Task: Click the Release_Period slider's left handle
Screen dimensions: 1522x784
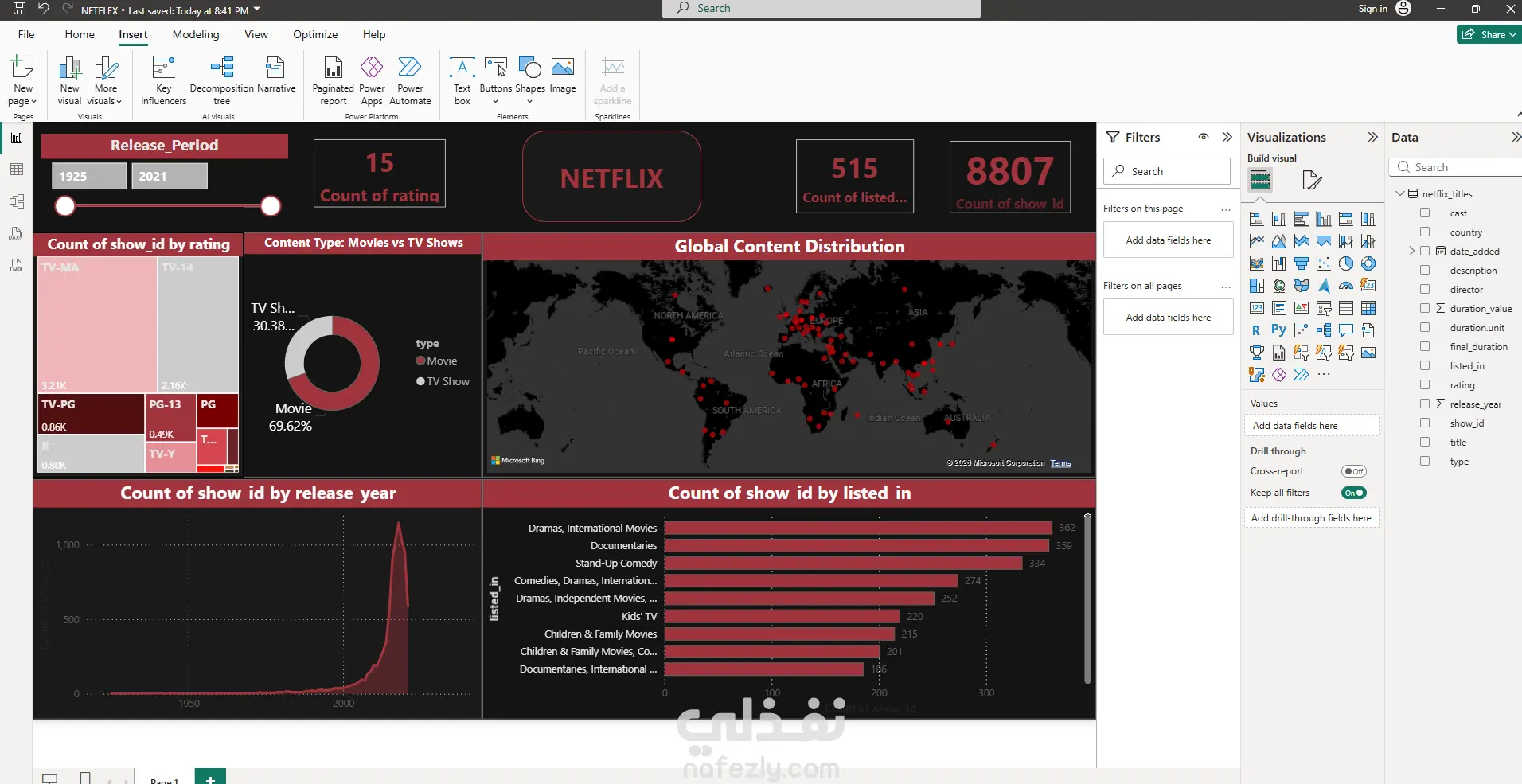Action: click(65, 206)
